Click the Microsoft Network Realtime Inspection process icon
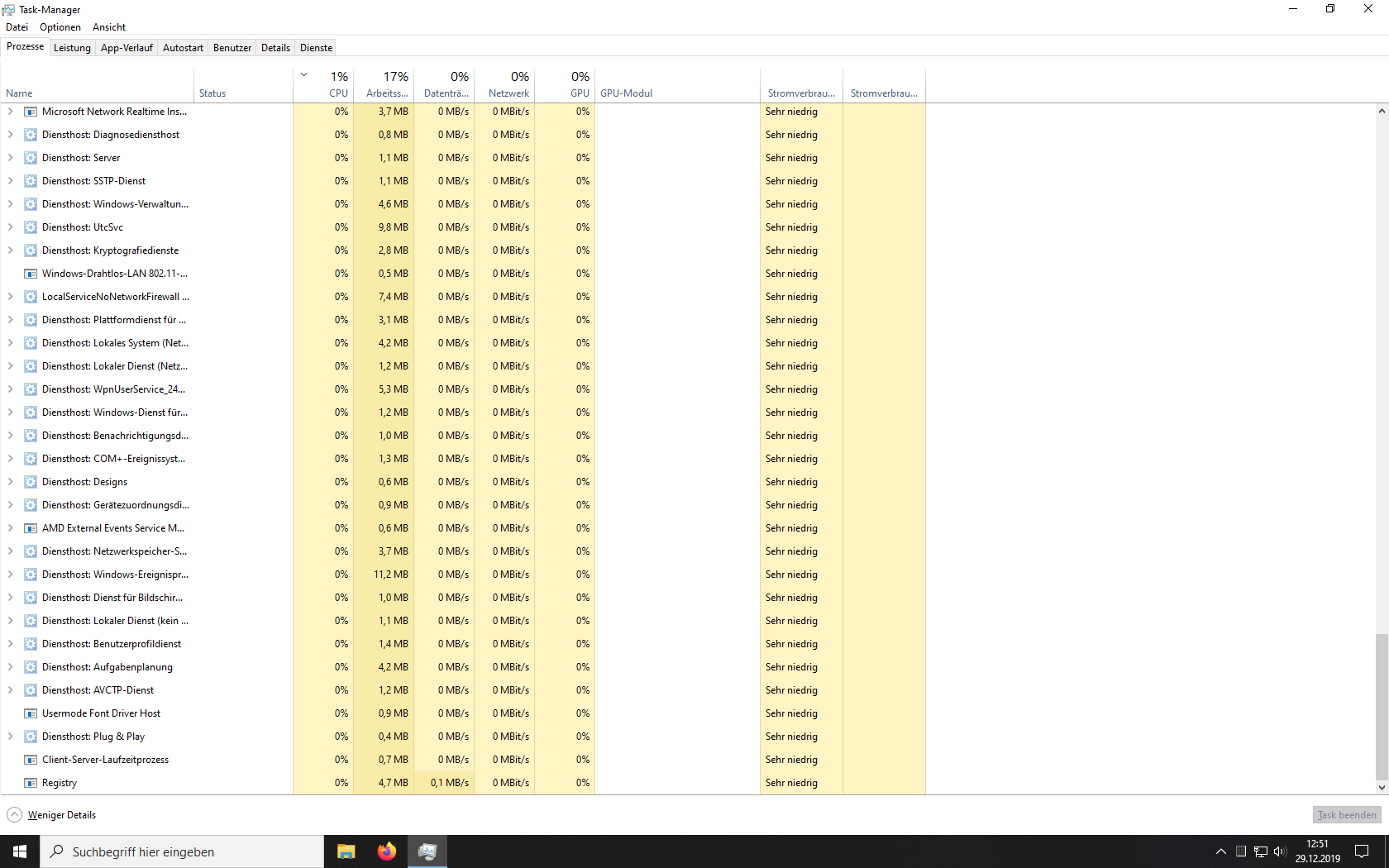The width and height of the screenshot is (1389, 868). pos(31,112)
